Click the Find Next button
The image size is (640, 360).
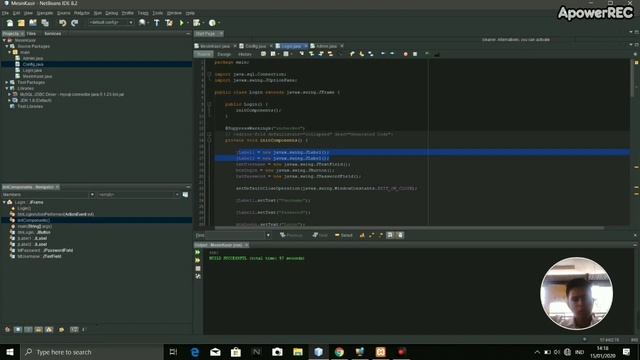coord(320,236)
